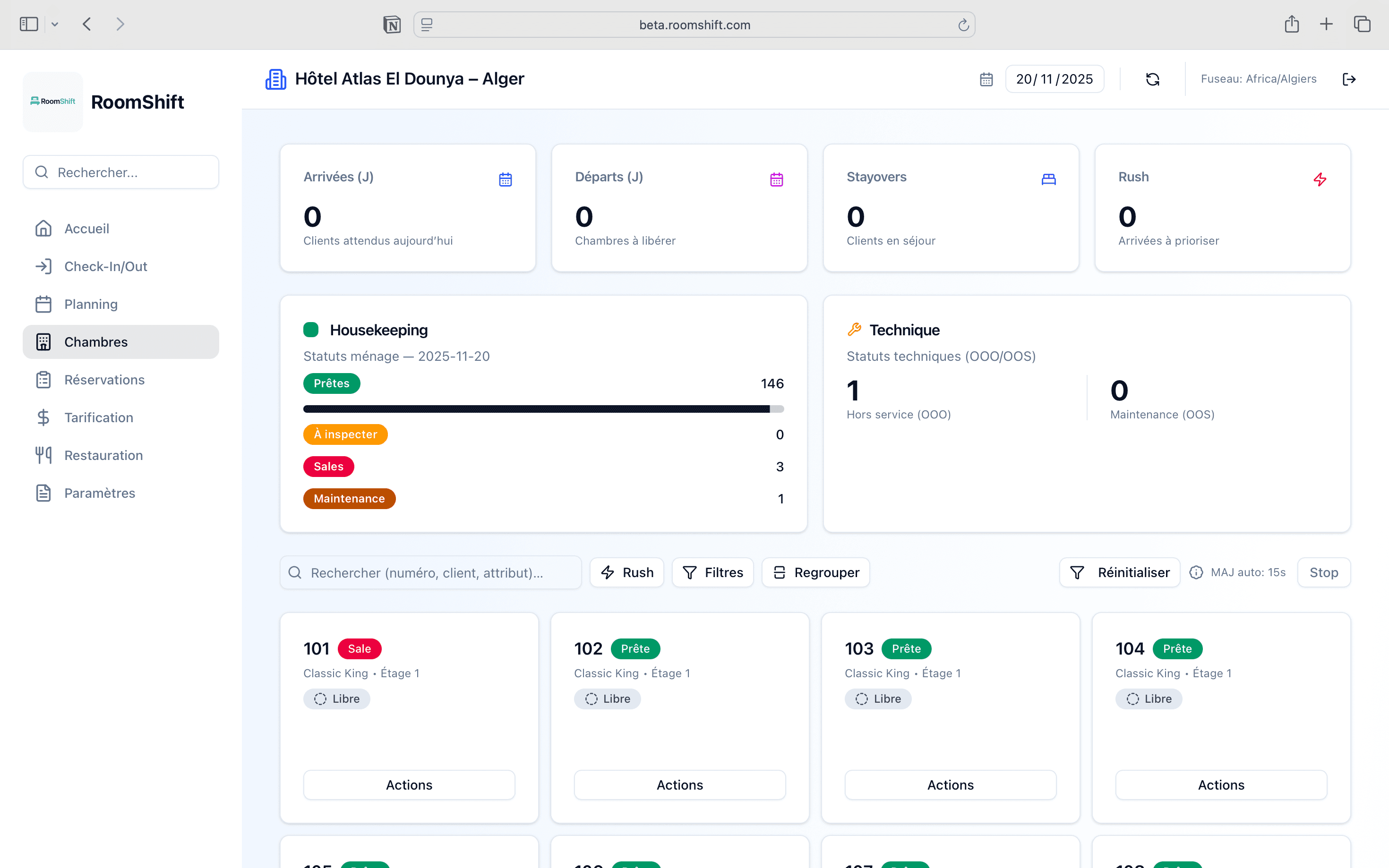1389x868 pixels.
Task: Click the Notion extension icon in toolbar
Action: click(x=392, y=25)
